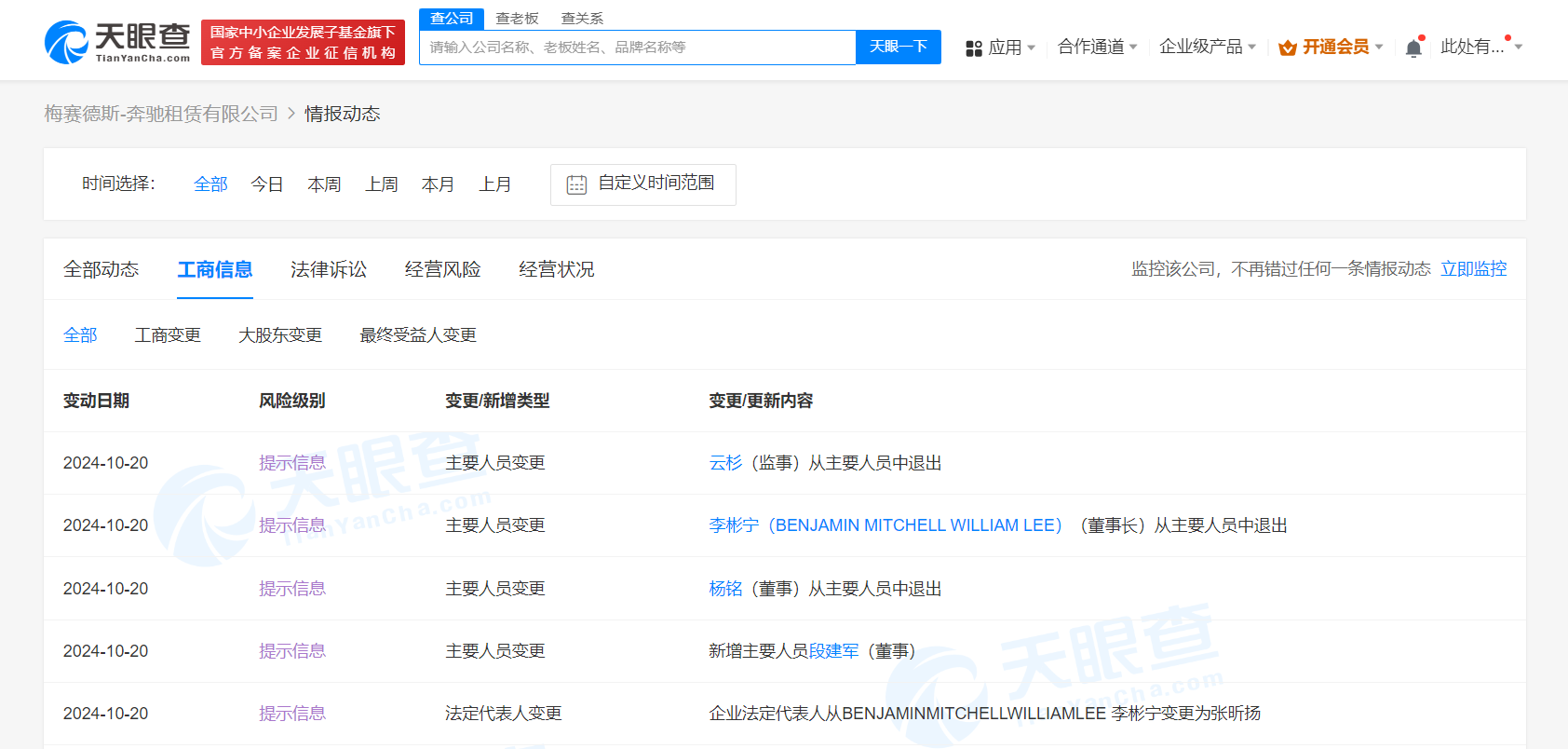
Task: Click the calendar icon in 自定义时间范围
Action: point(576,184)
